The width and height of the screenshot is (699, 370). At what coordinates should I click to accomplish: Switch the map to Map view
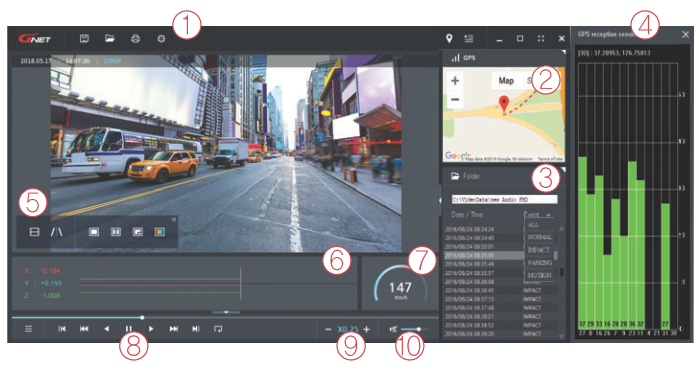pyautogui.click(x=506, y=81)
